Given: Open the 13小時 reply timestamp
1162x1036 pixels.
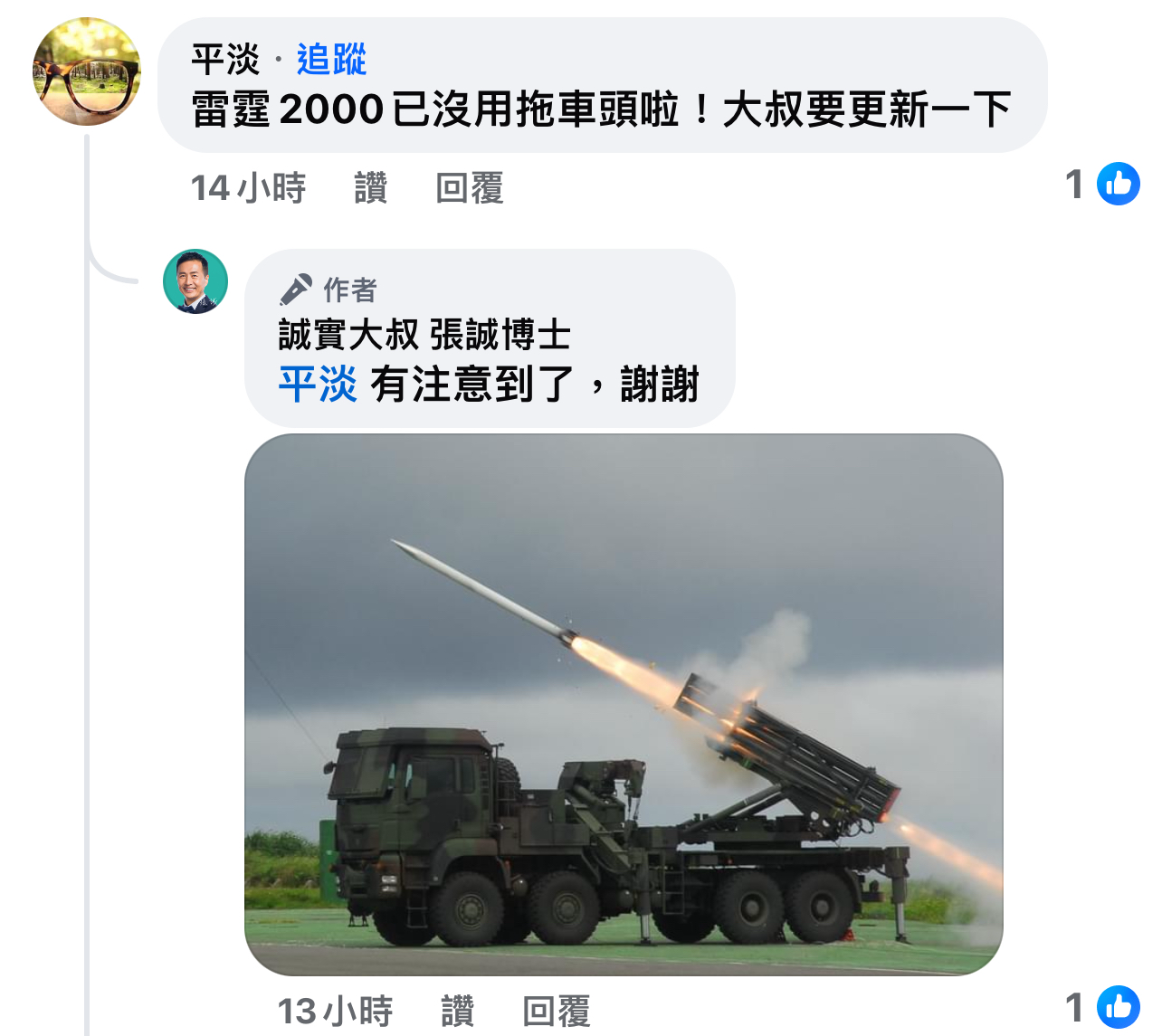Looking at the screenshot, I should (x=335, y=1012).
